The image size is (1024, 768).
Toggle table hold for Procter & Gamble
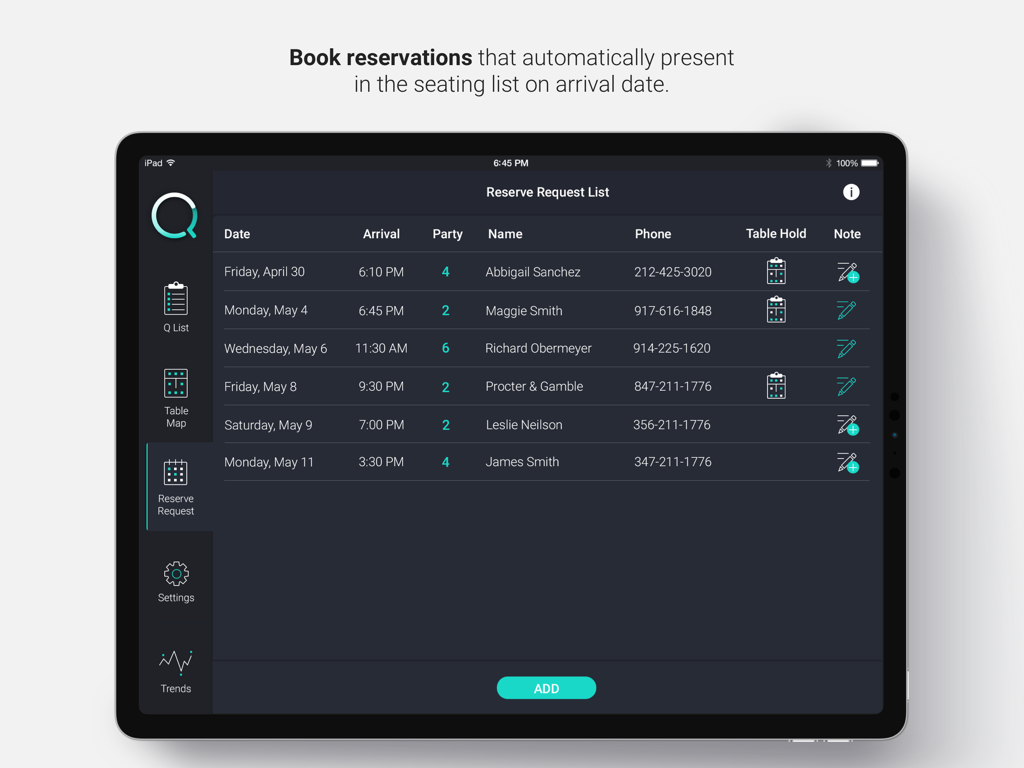(x=776, y=386)
